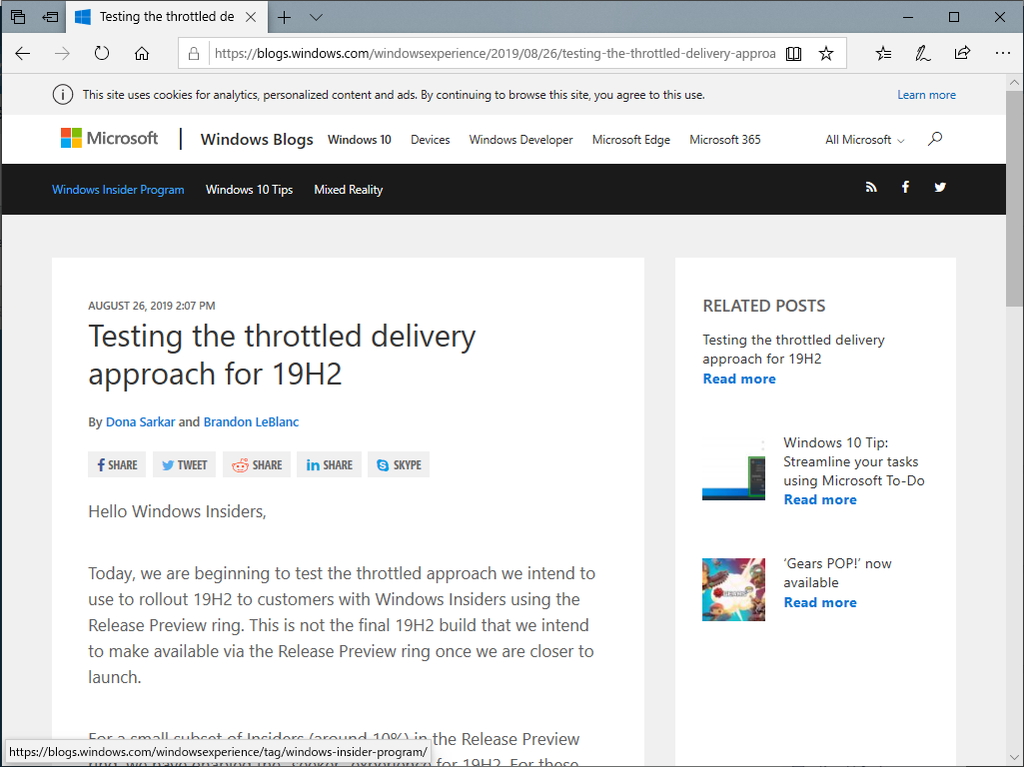Click the site lock icon
This screenshot has width=1024, height=767.
(x=193, y=54)
